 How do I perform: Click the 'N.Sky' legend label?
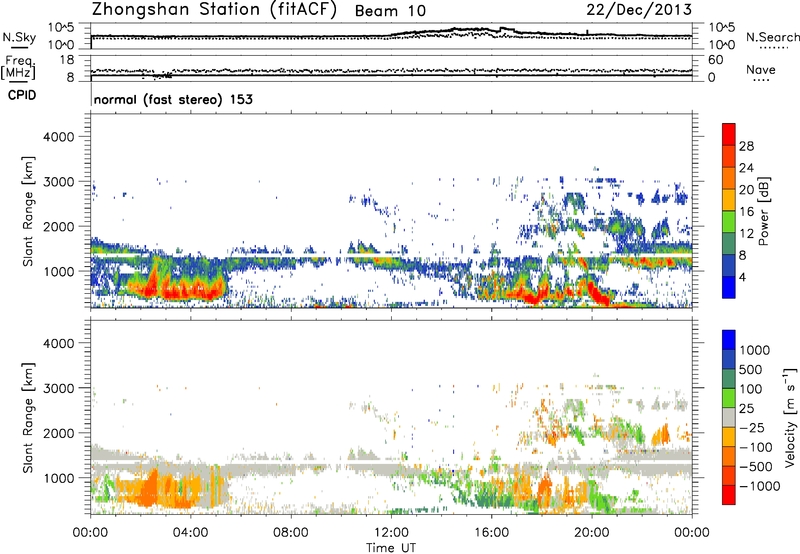pos(19,37)
